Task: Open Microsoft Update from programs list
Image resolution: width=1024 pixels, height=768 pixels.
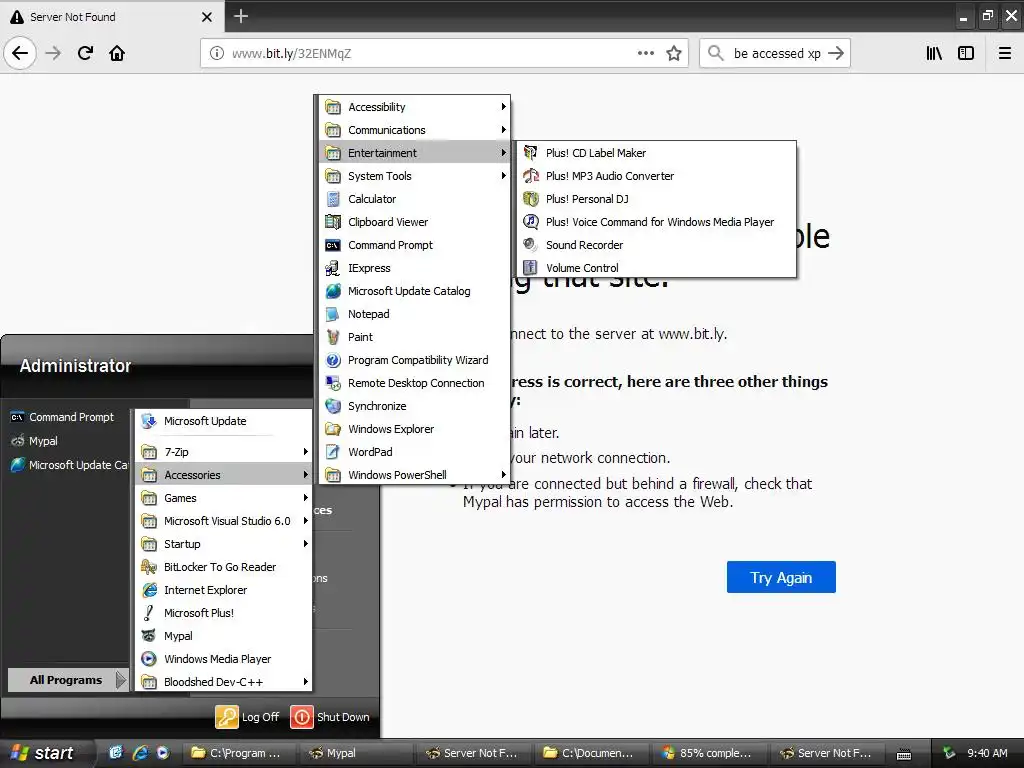Action: pos(223,421)
